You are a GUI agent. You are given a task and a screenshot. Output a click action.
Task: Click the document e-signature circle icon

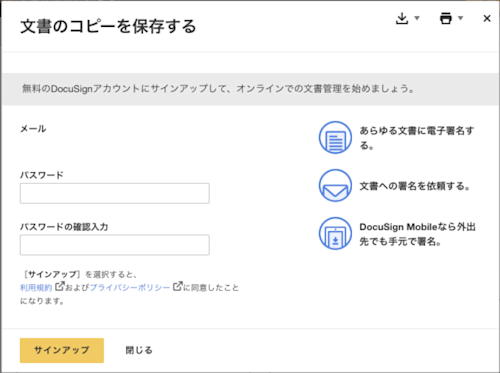click(335, 137)
